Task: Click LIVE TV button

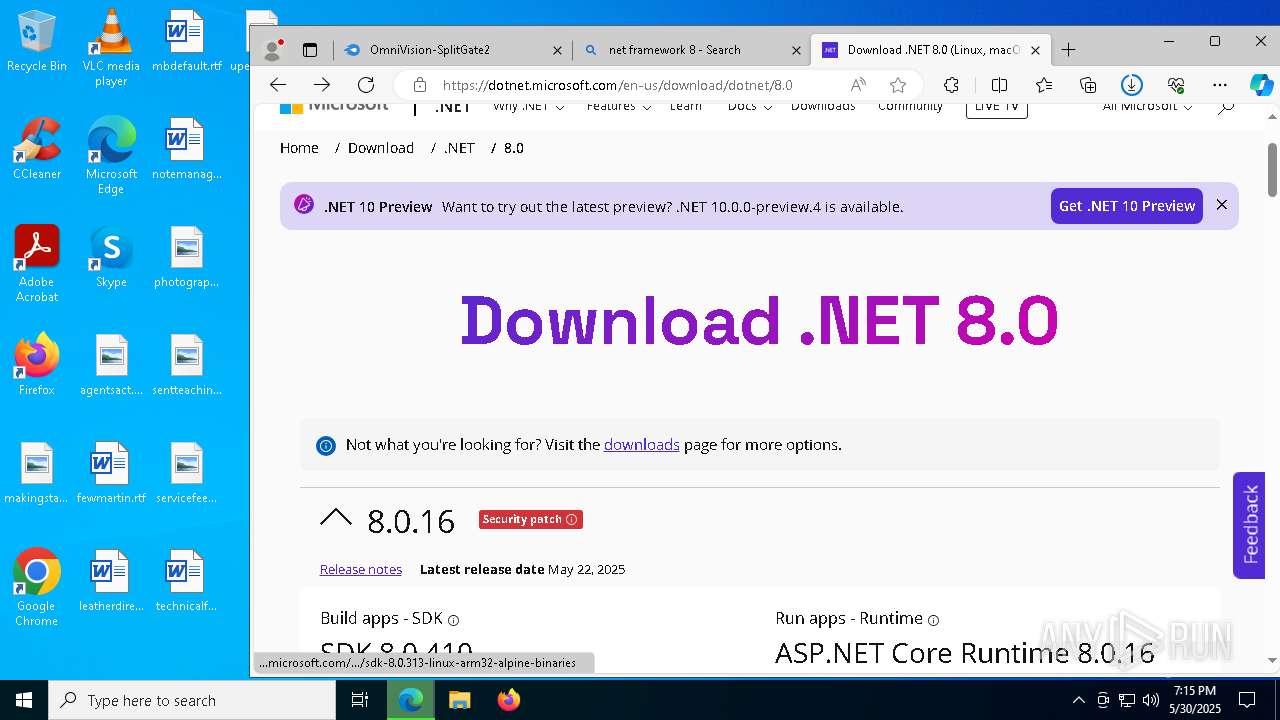Action: click(996, 108)
